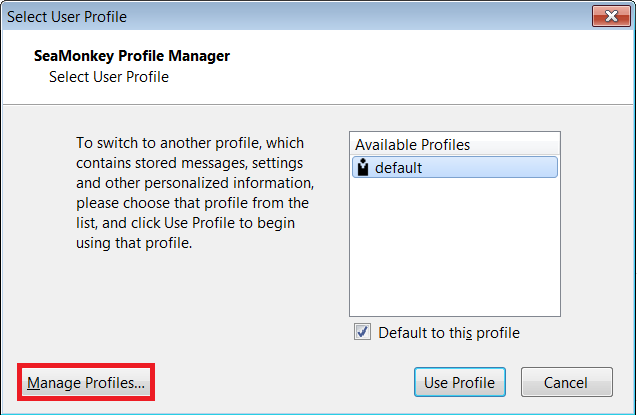The height and width of the screenshot is (415, 637).
Task: Click the white X on the red button
Action: 611,16
